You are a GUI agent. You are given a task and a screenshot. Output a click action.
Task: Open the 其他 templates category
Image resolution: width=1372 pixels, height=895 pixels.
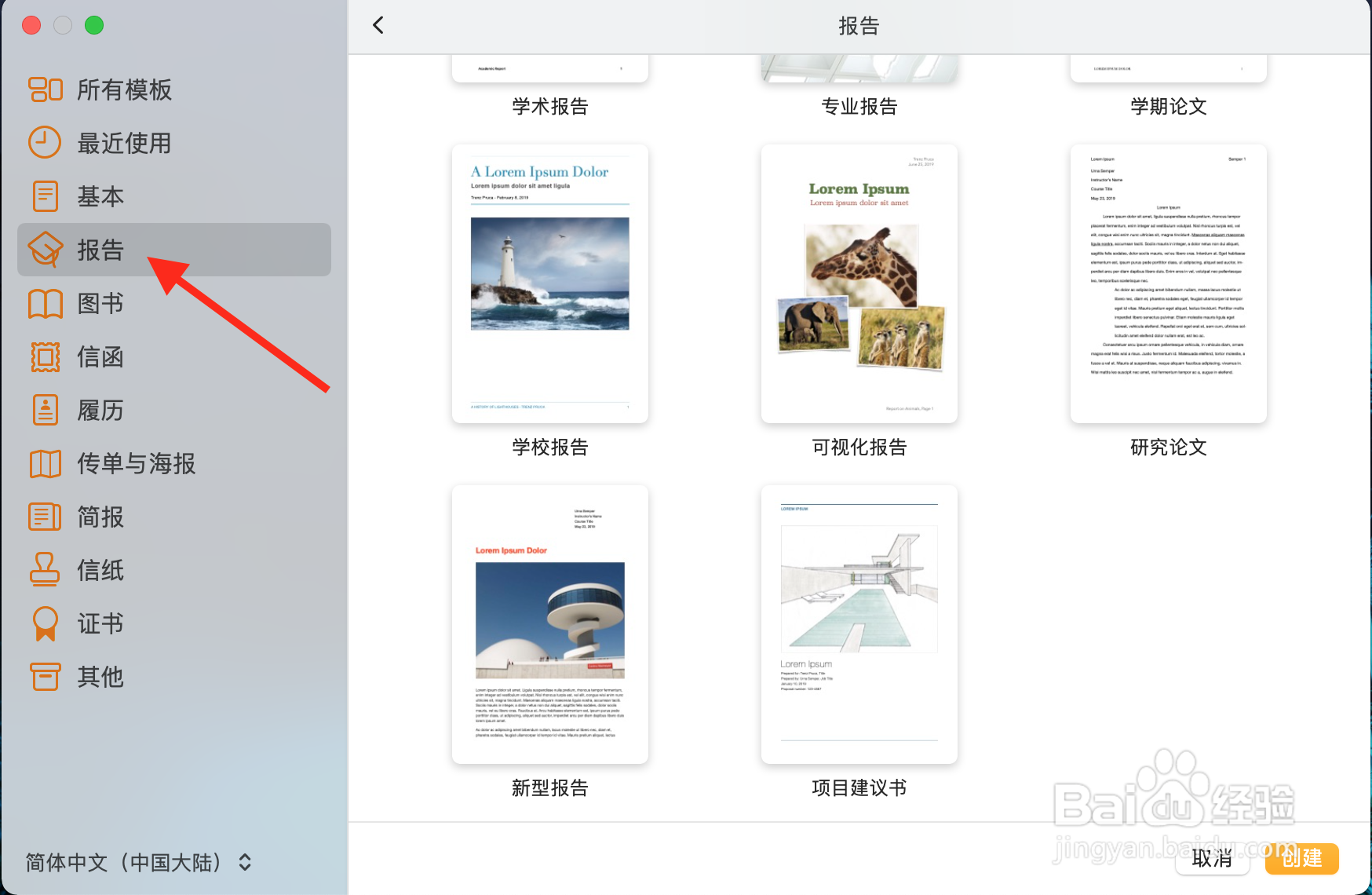45,677
